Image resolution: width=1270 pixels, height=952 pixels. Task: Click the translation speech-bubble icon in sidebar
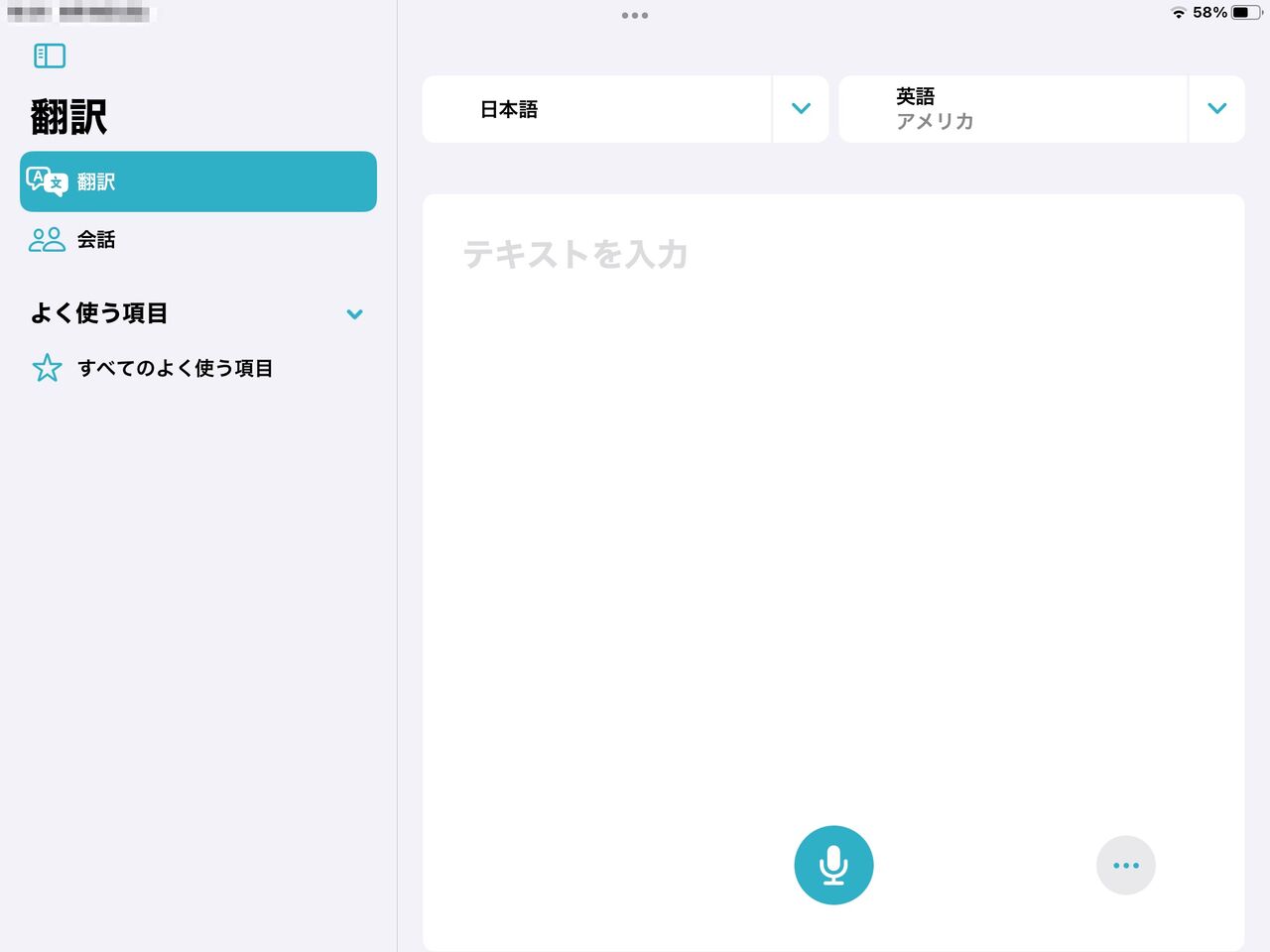47,181
